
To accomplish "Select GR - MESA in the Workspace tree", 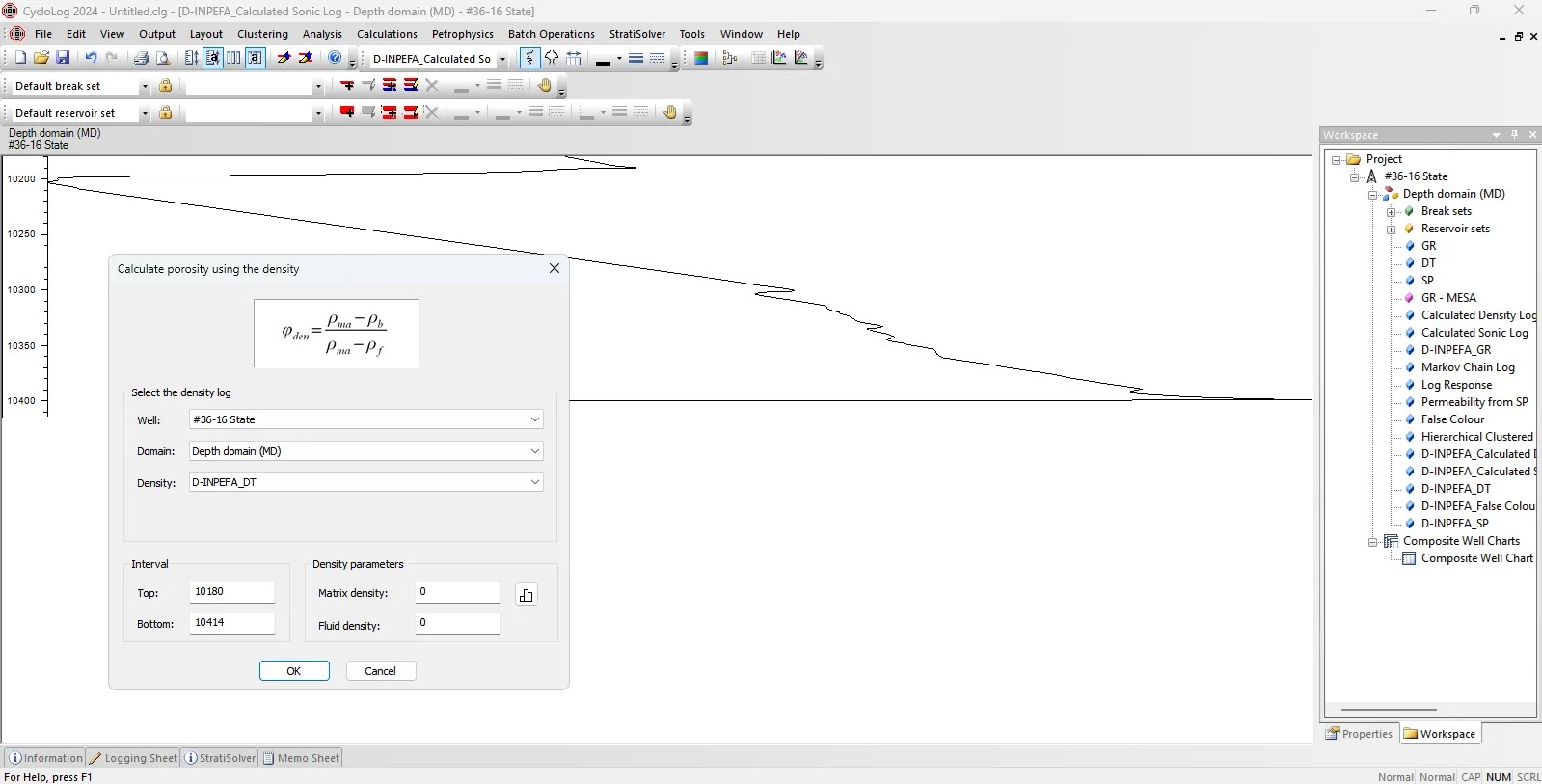I will [1448, 298].
